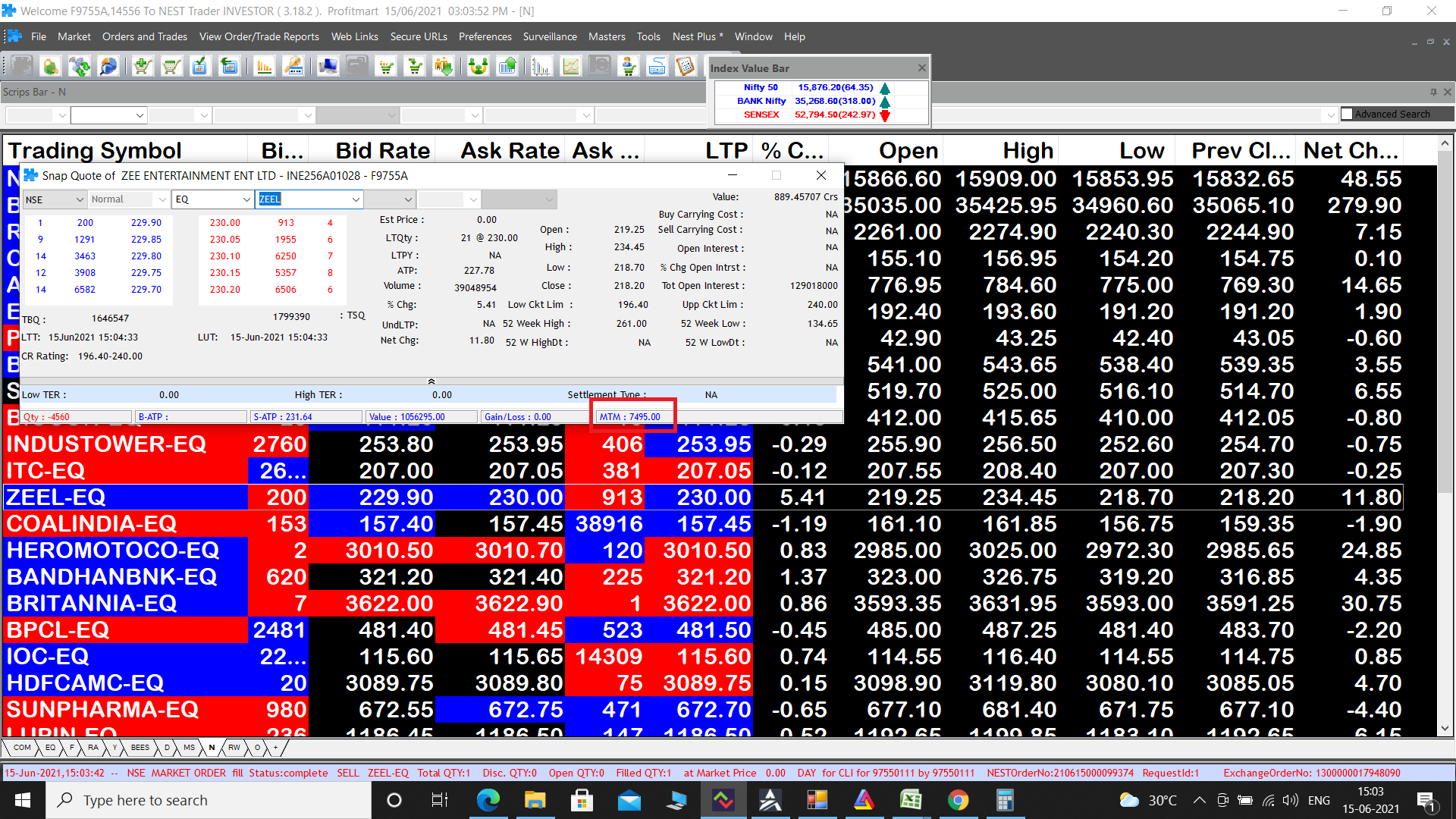Image resolution: width=1456 pixels, height=819 pixels.
Task: Open the line chart toolbar icon
Action: [x=570, y=67]
